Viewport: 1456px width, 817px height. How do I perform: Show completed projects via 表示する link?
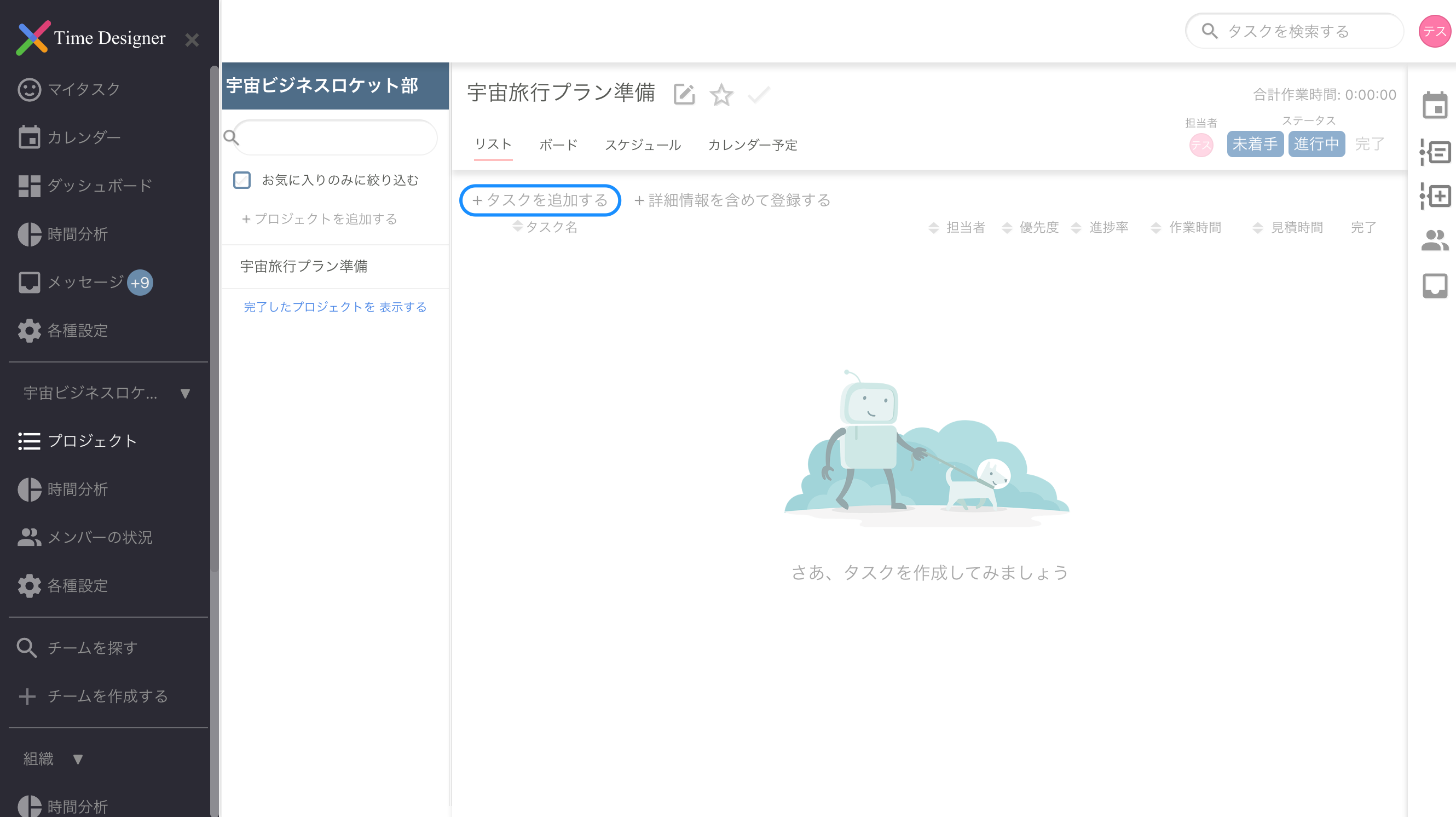403,307
